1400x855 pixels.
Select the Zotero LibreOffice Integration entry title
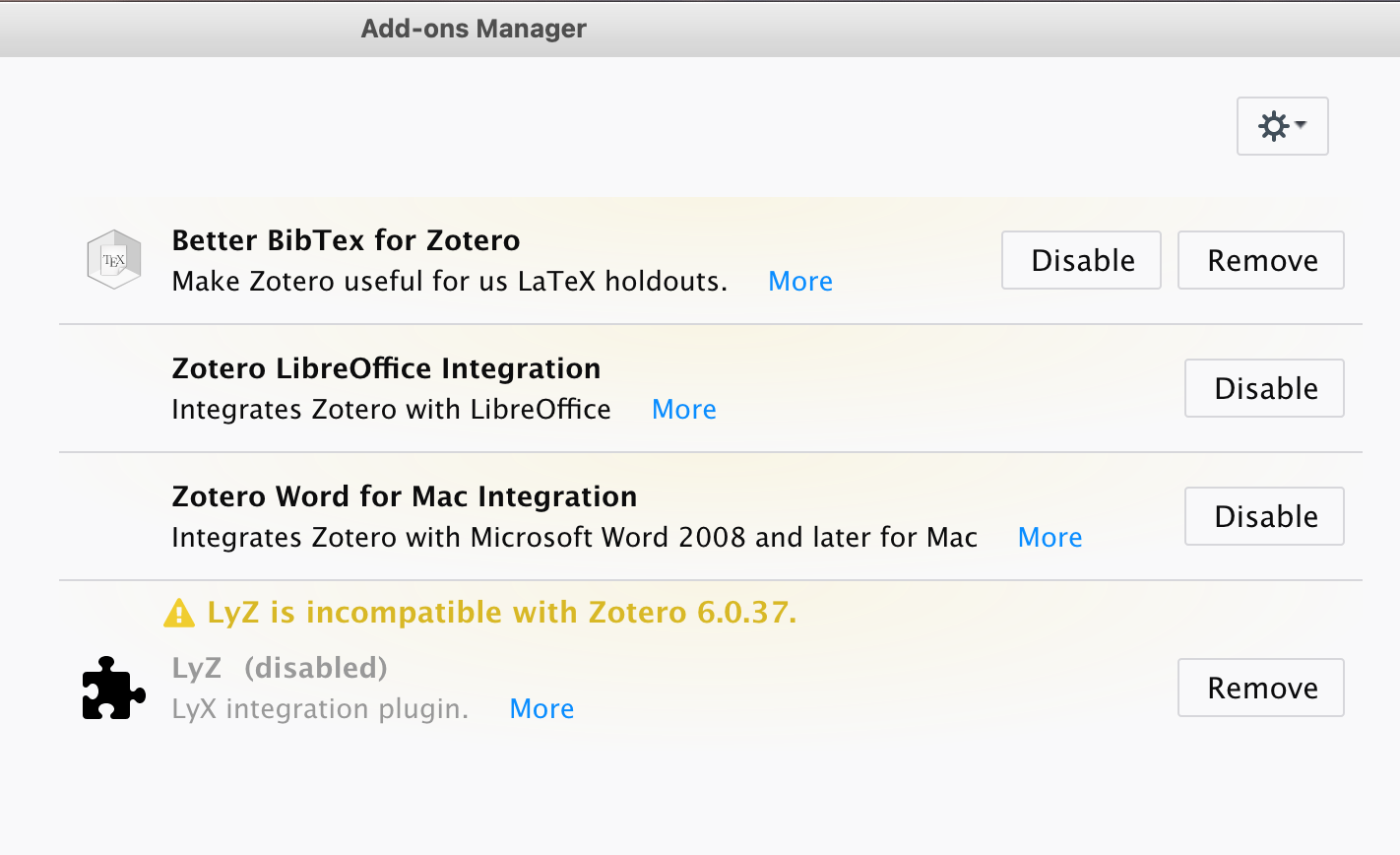[x=386, y=368]
